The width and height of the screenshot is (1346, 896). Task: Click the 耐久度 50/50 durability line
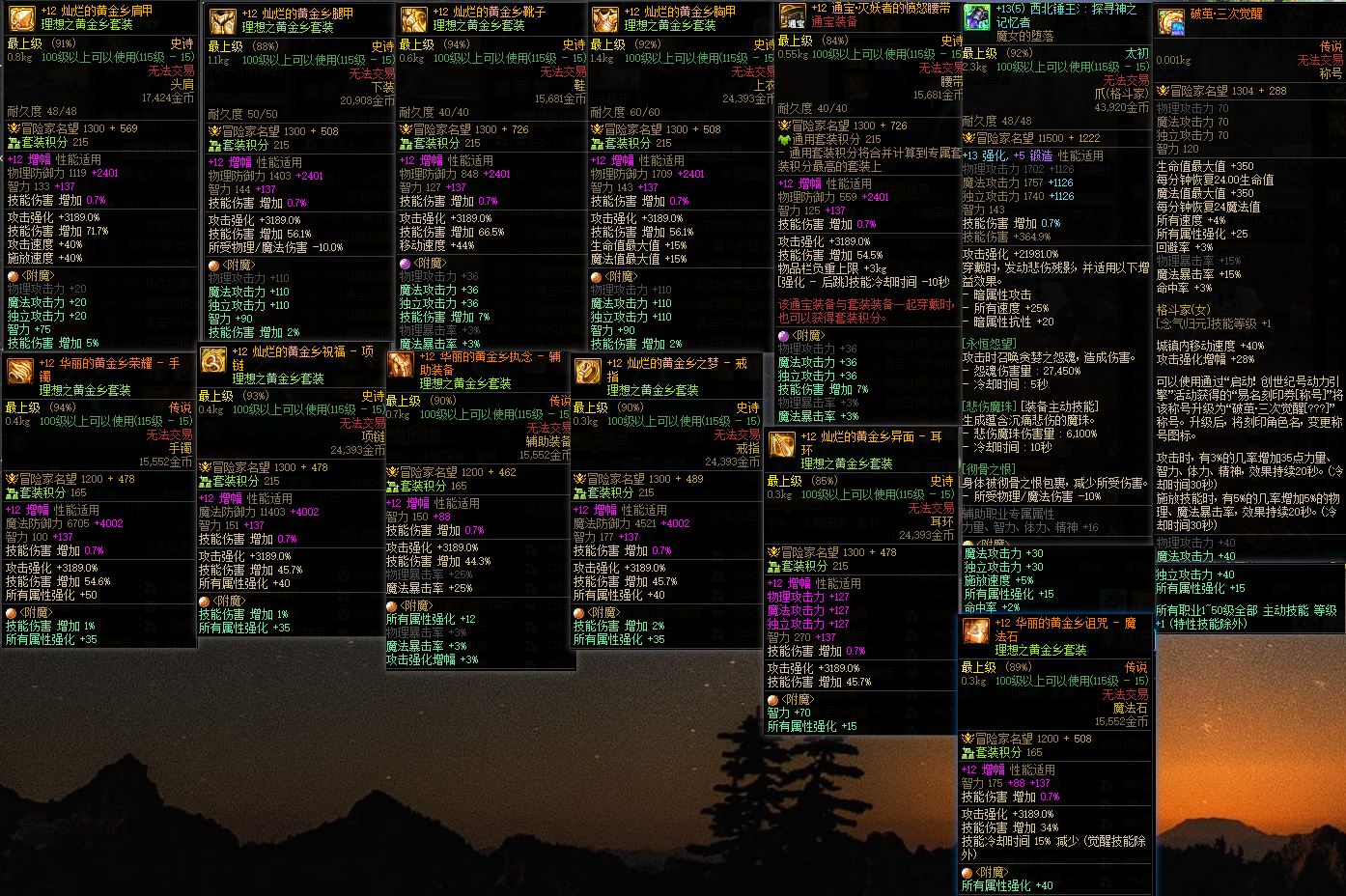click(242, 114)
